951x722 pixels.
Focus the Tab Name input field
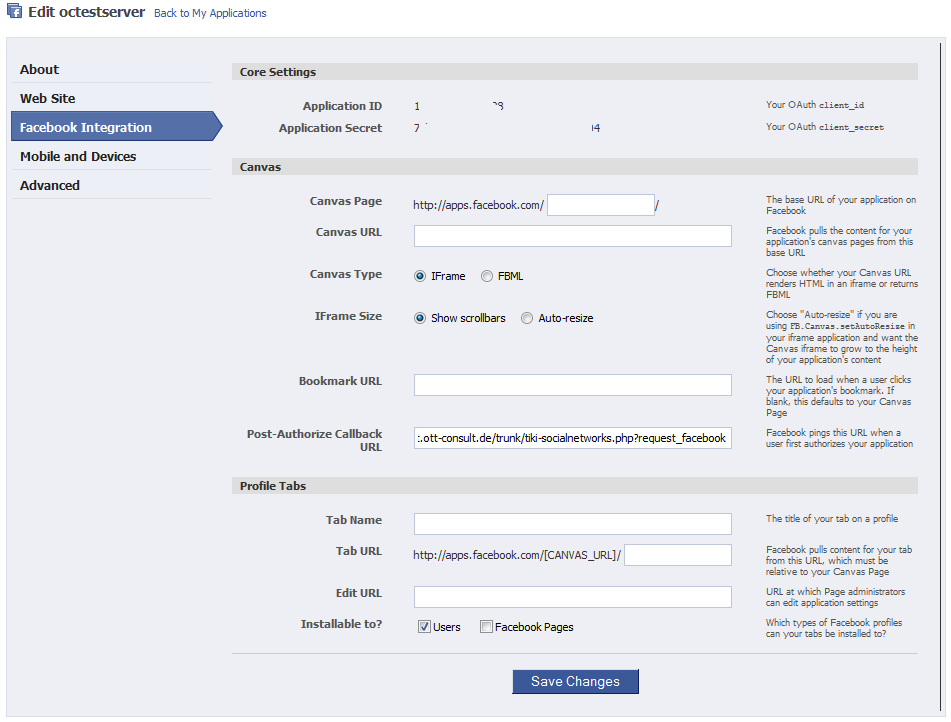point(572,524)
